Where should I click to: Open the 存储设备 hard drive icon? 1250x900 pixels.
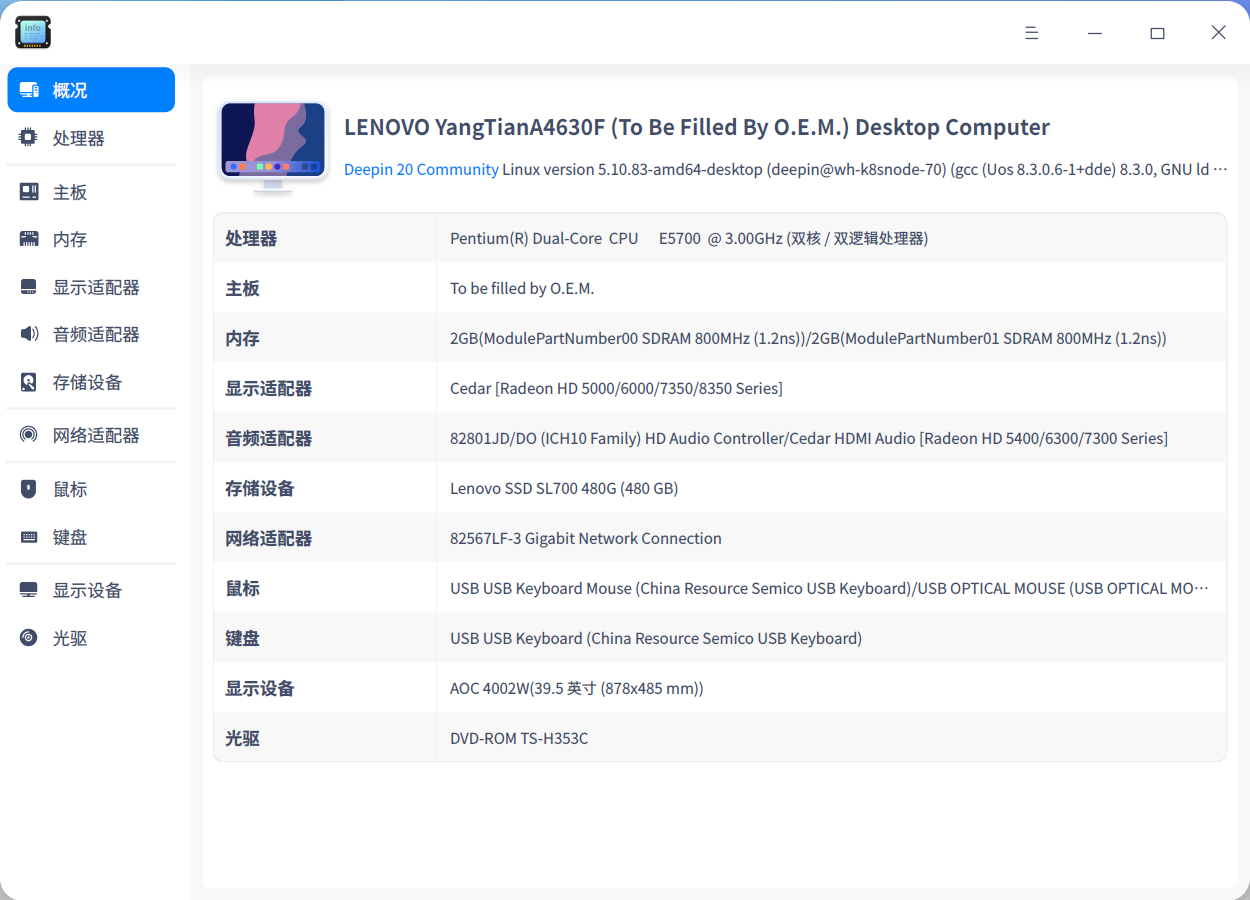(x=27, y=381)
